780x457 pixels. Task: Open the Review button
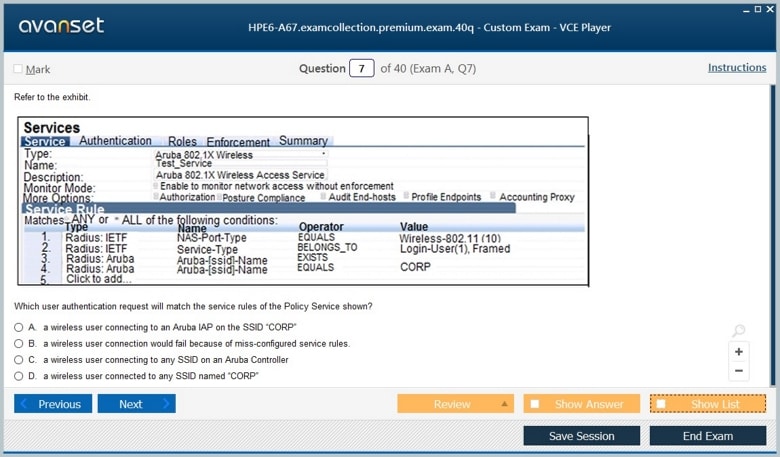click(455, 404)
